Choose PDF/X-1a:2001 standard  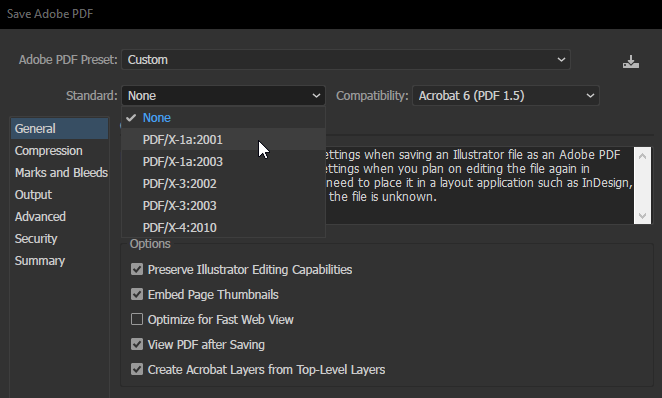[x=223, y=140]
